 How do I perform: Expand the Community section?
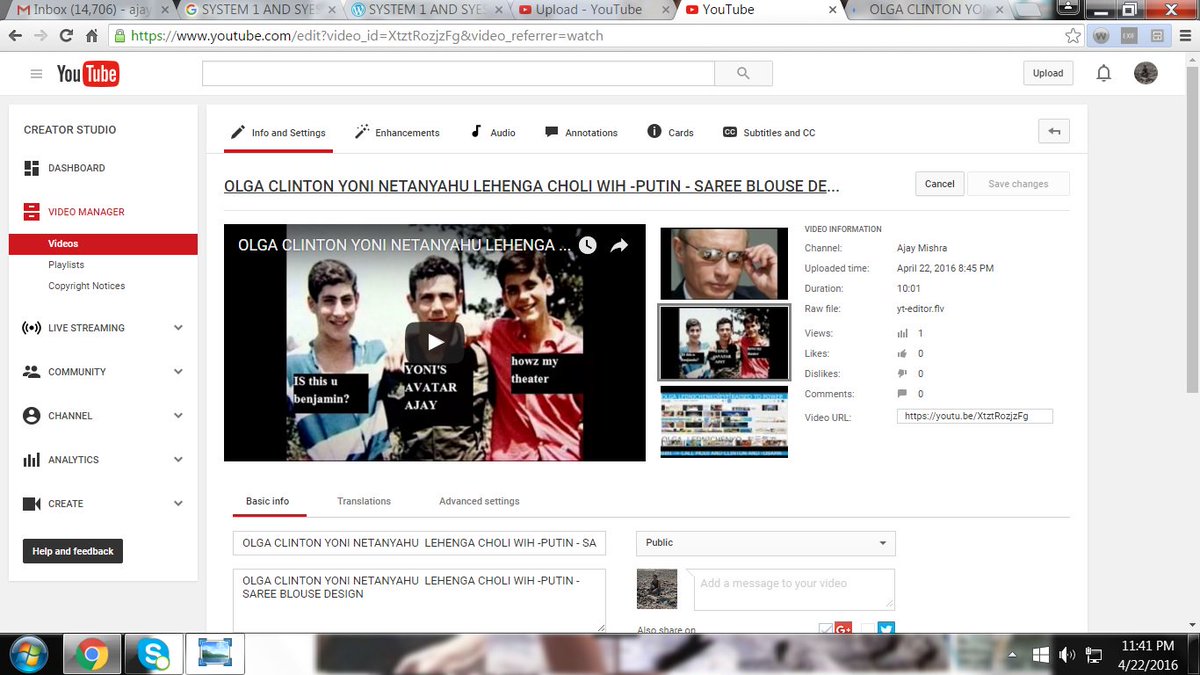[x=178, y=372]
